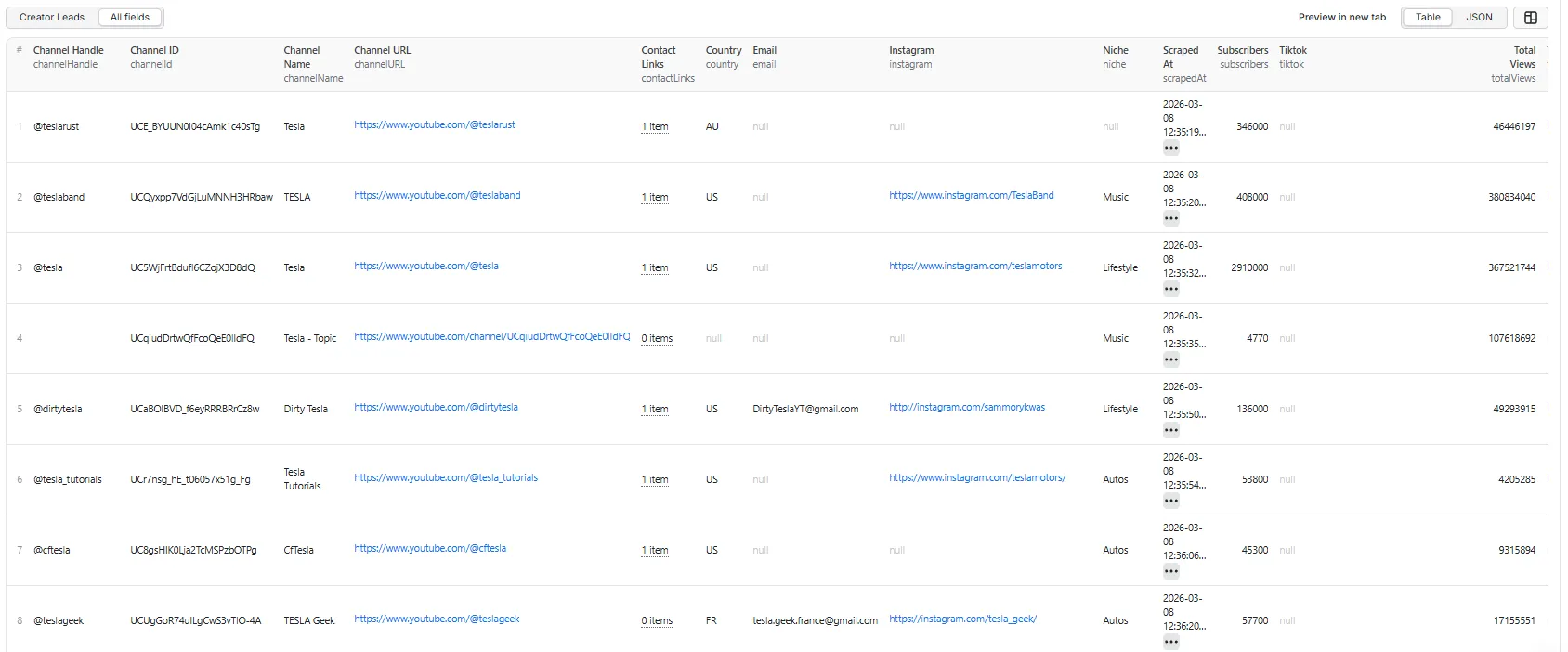The width and height of the screenshot is (1568, 652).
Task: Open the youtube.com/@teslageek channel link
Action: point(437,619)
